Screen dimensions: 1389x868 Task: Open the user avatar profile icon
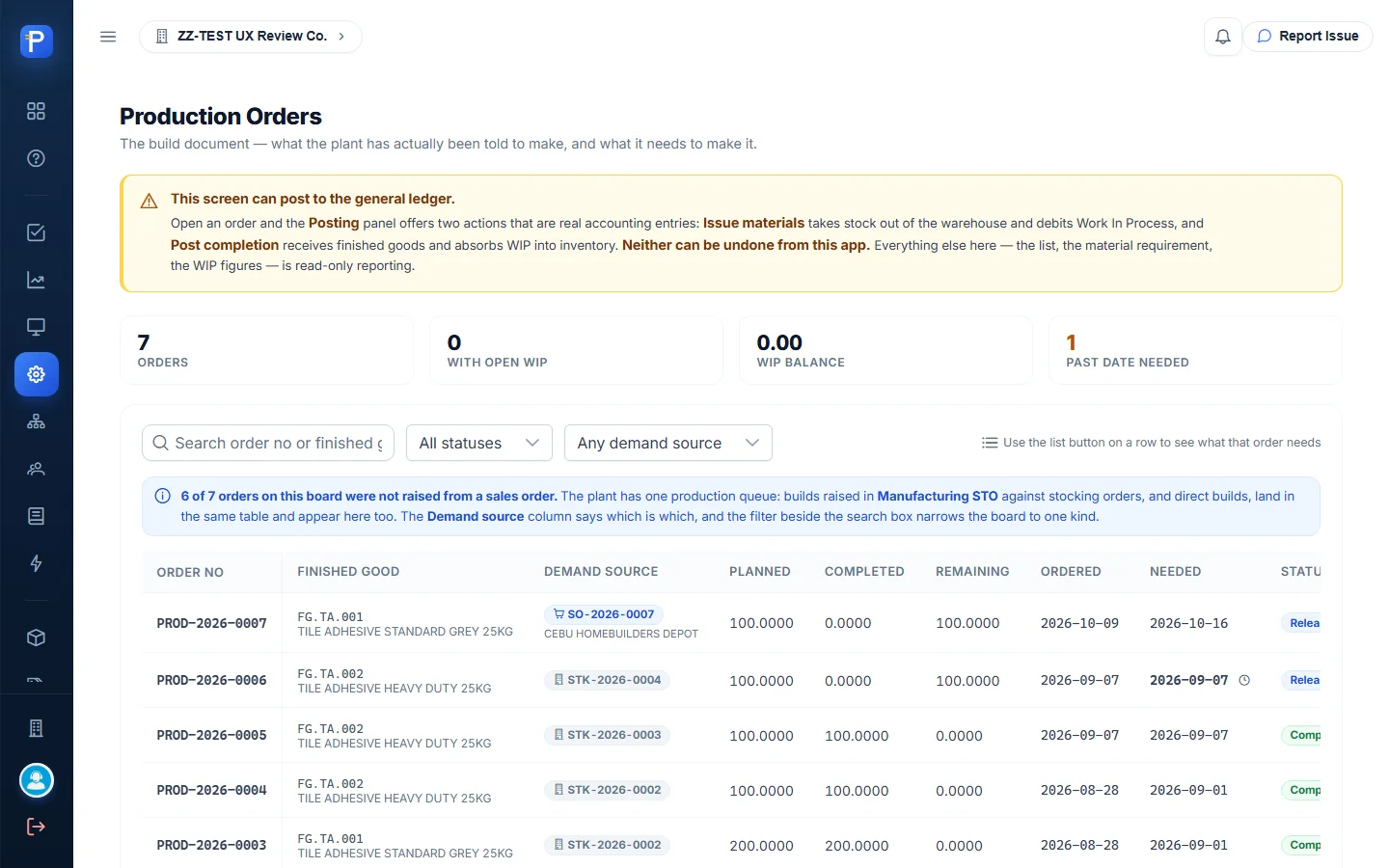[37, 780]
